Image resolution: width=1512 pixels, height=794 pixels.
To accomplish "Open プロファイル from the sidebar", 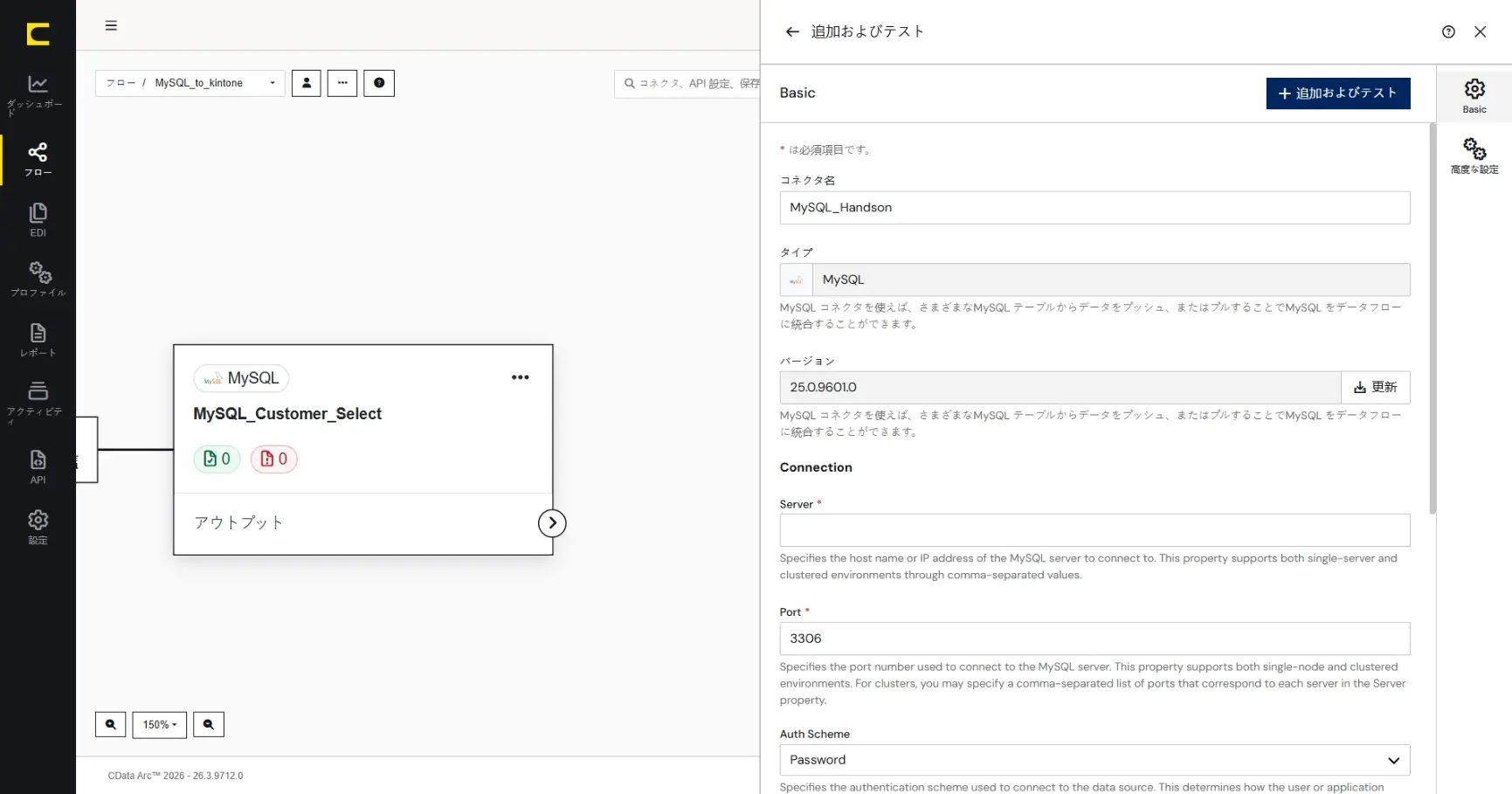I will pos(38,279).
